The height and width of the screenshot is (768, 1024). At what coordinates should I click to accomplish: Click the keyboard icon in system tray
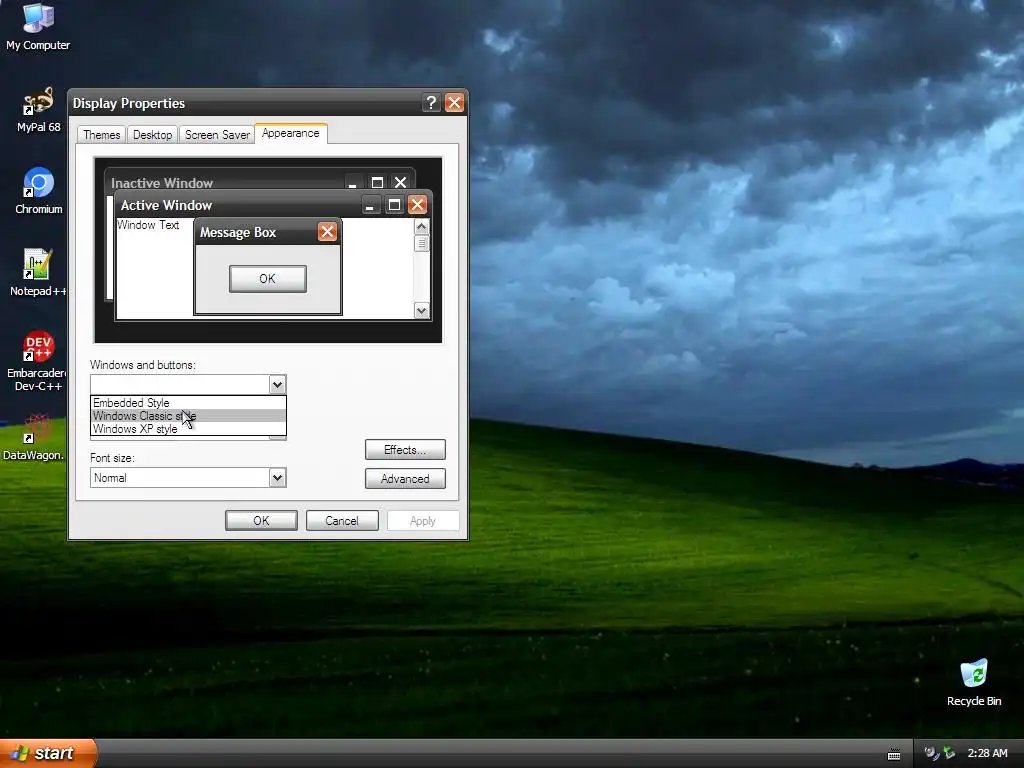tap(894, 754)
